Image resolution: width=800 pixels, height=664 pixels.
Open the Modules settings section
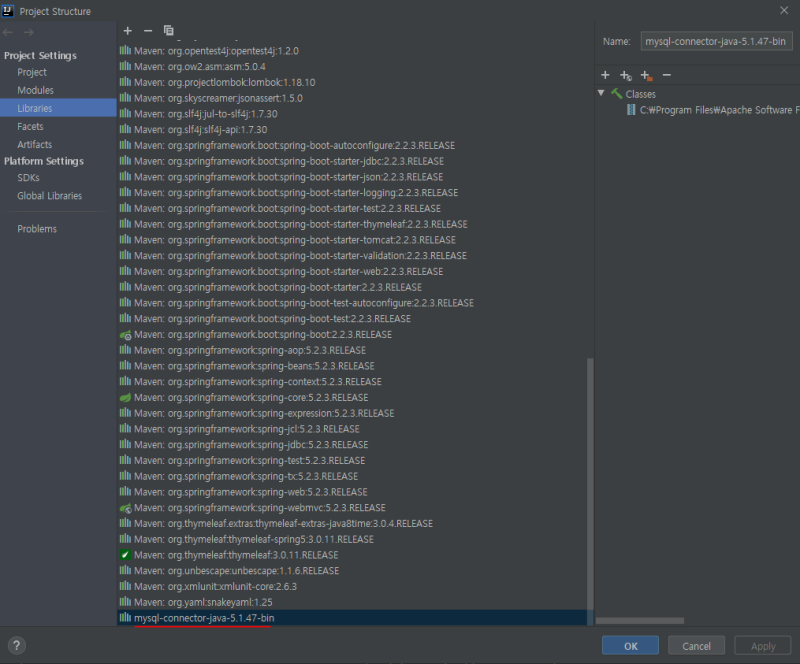(35, 90)
